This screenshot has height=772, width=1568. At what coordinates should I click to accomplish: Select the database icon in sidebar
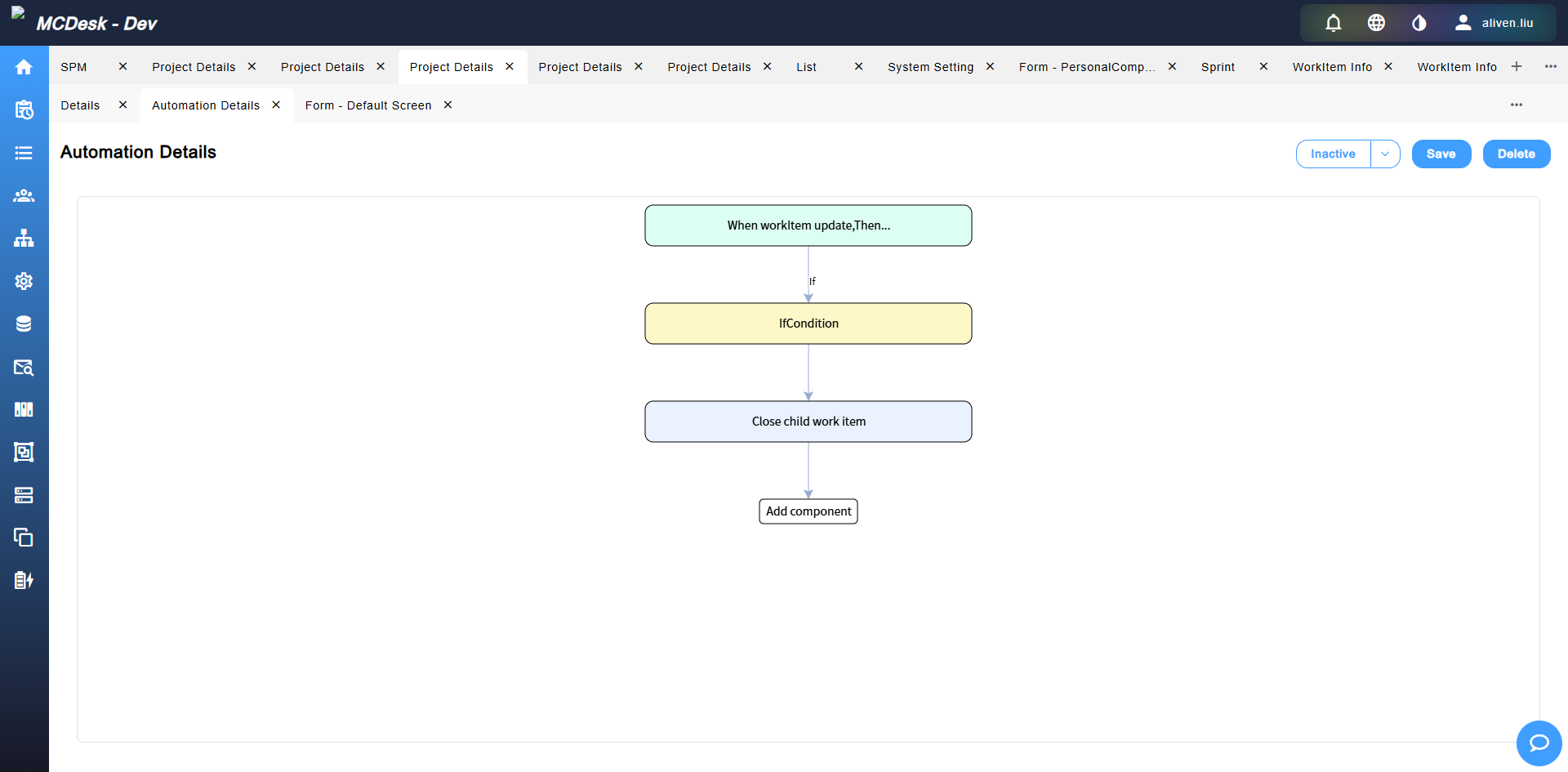pyautogui.click(x=24, y=324)
